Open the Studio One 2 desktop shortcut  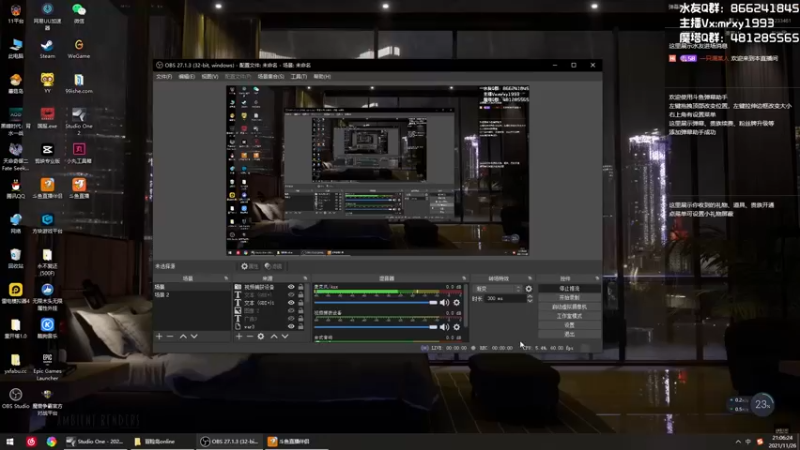(79, 121)
